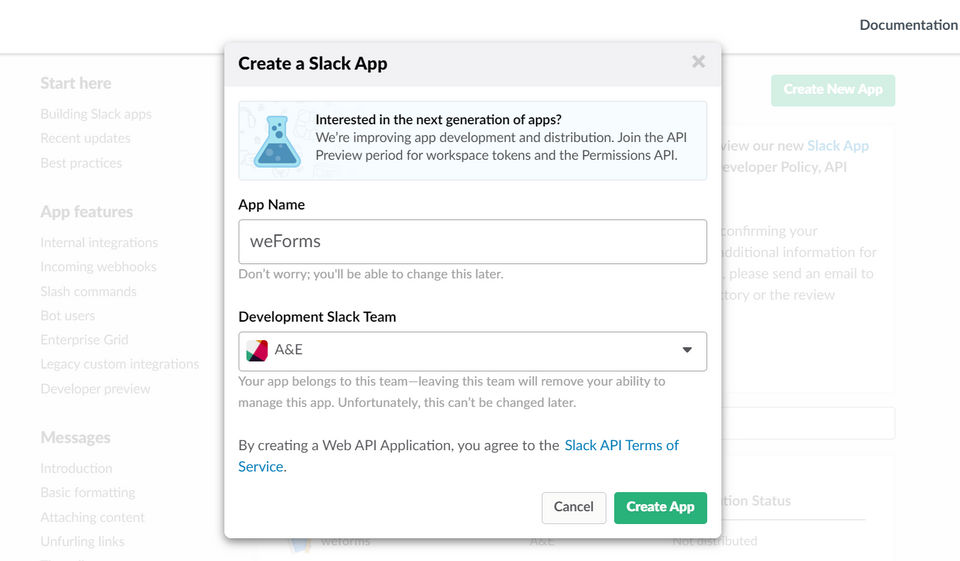Screen dimensions: 960x561
Task: Open Introduction under Messages
Action: (76, 469)
